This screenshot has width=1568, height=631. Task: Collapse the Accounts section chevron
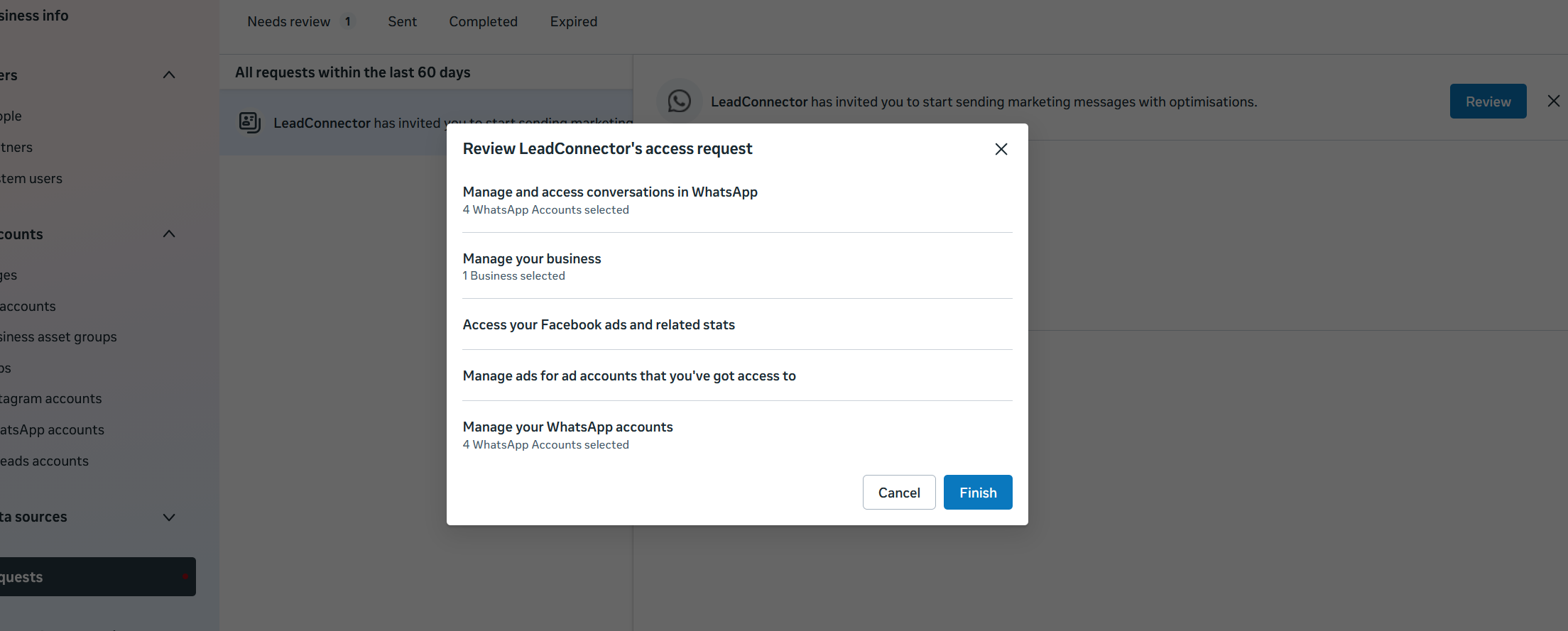point(169,234)
